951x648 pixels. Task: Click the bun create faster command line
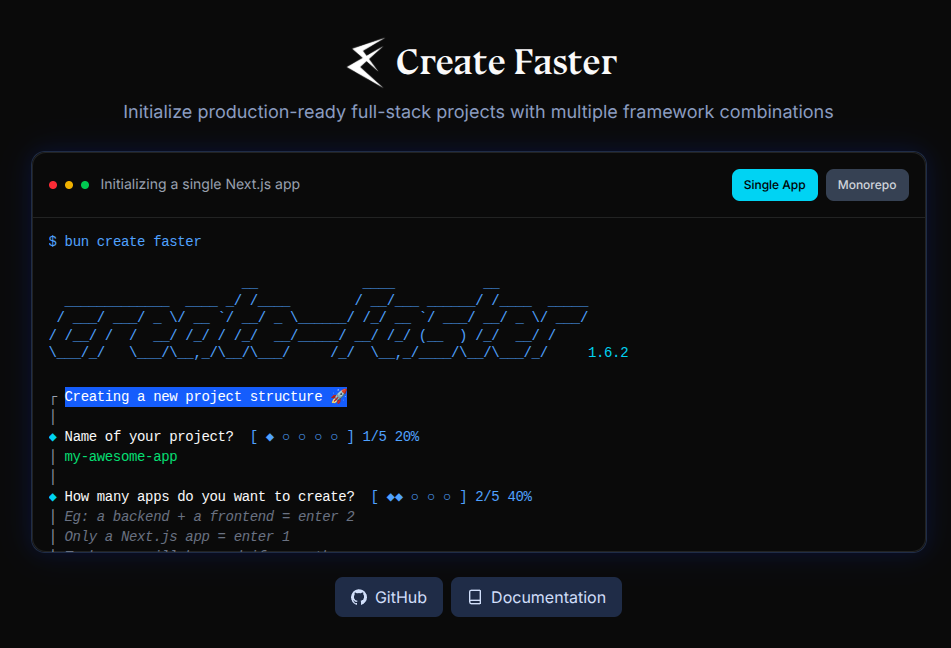coord(125,241)
